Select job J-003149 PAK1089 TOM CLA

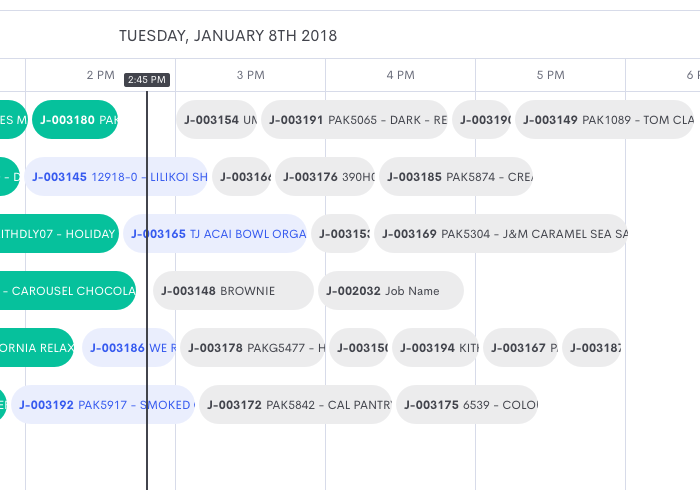(x=604, y=120)
